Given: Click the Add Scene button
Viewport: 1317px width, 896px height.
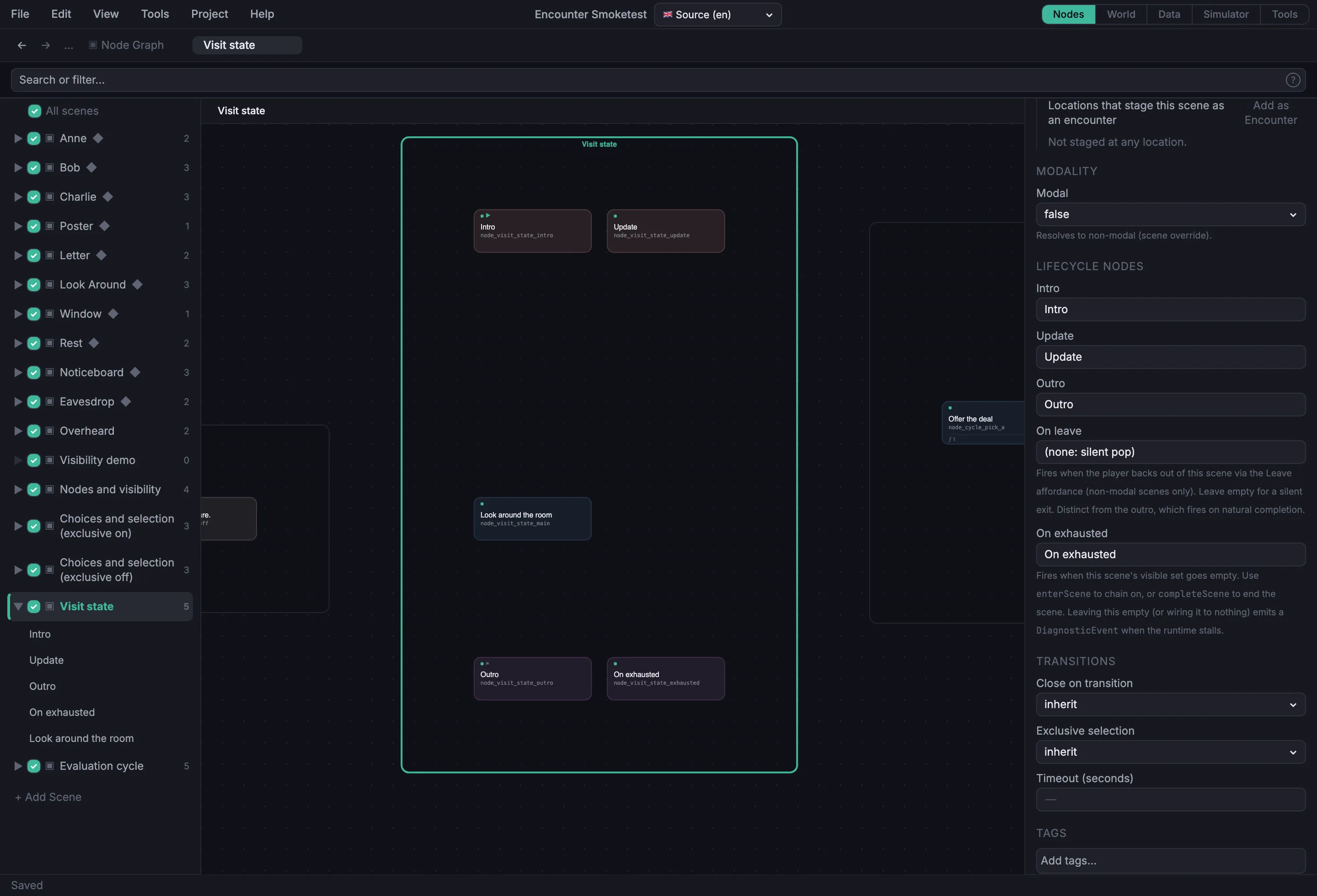Looking at the screenshot, I should (x=48, y=797).
